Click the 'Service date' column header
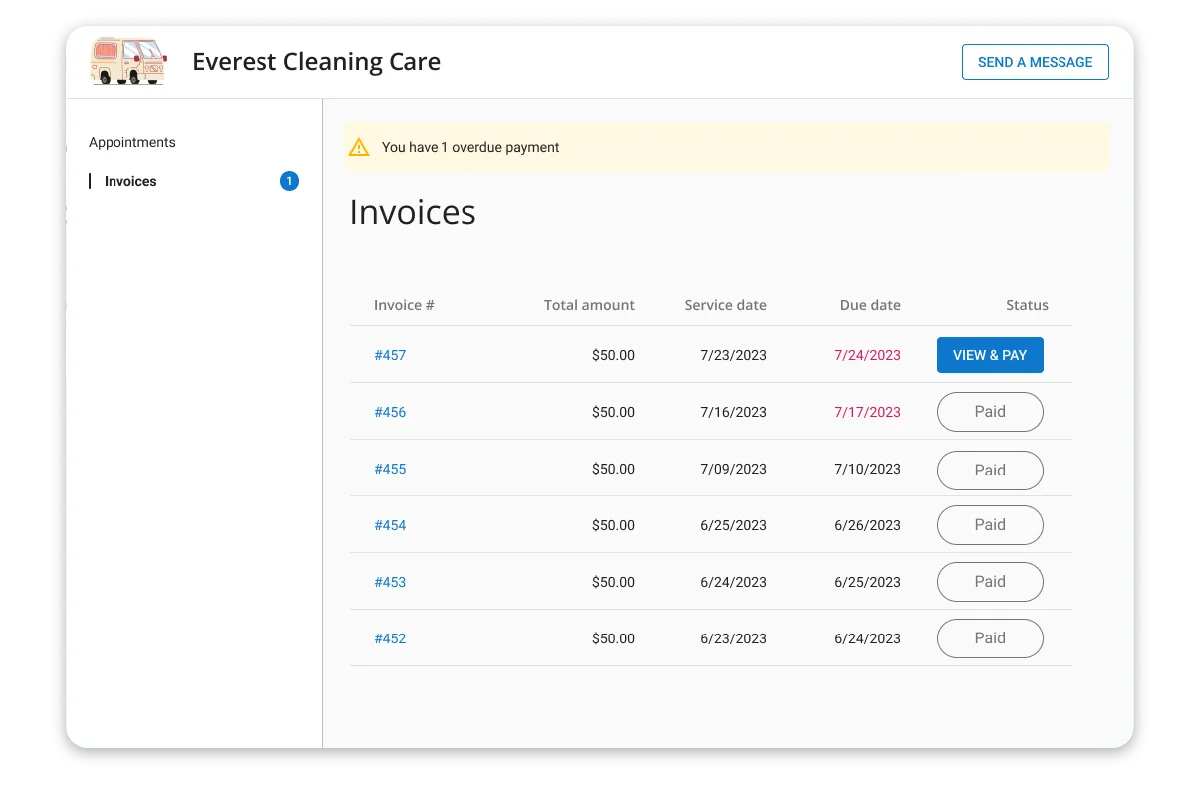The width and height of the screenshot is (1200, 794). point(725,305)
